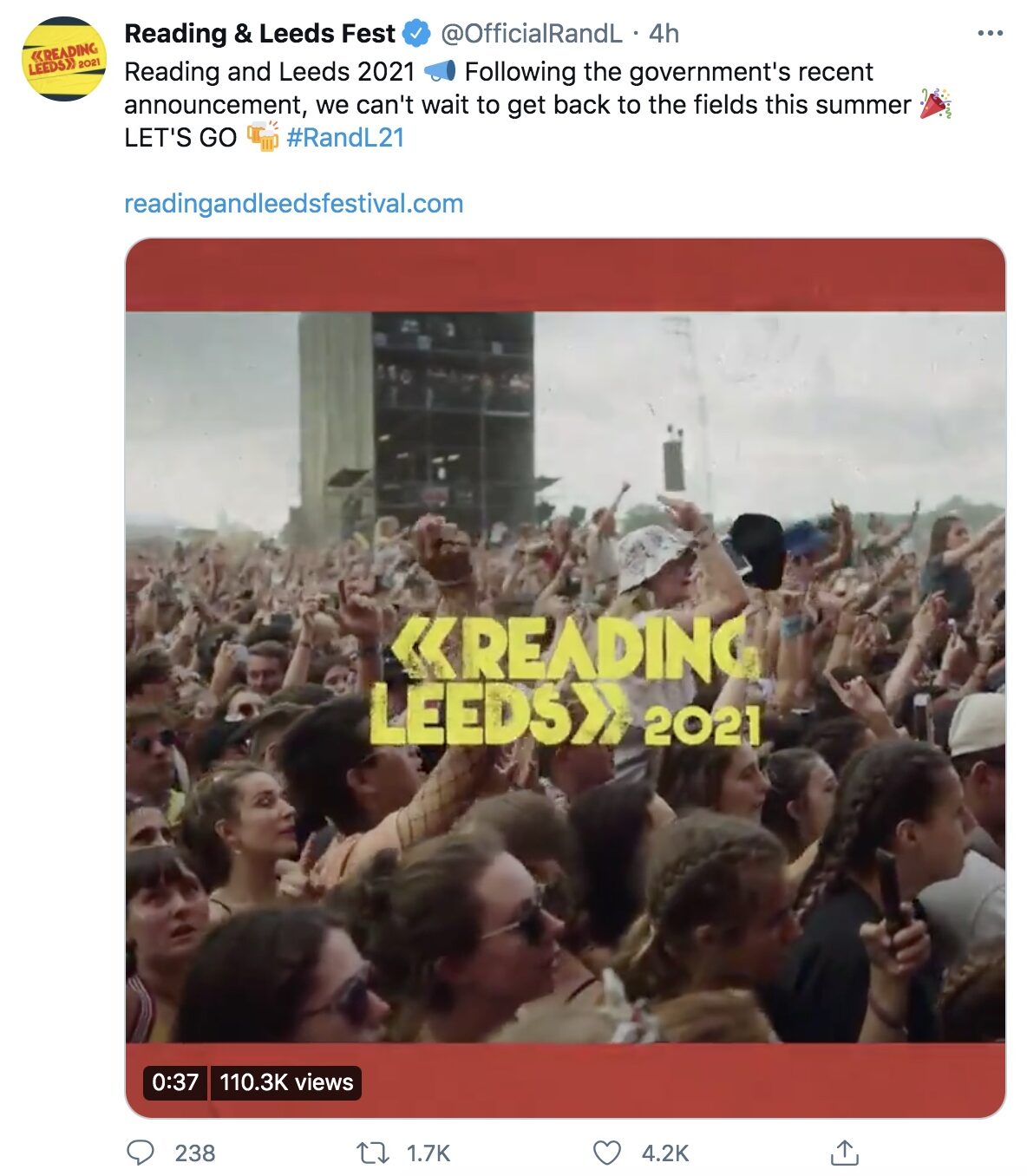This screenshot has width=1027, height=1176.
Task: Click the retweet arrows icon
Action: click(x=373, y=1153)
